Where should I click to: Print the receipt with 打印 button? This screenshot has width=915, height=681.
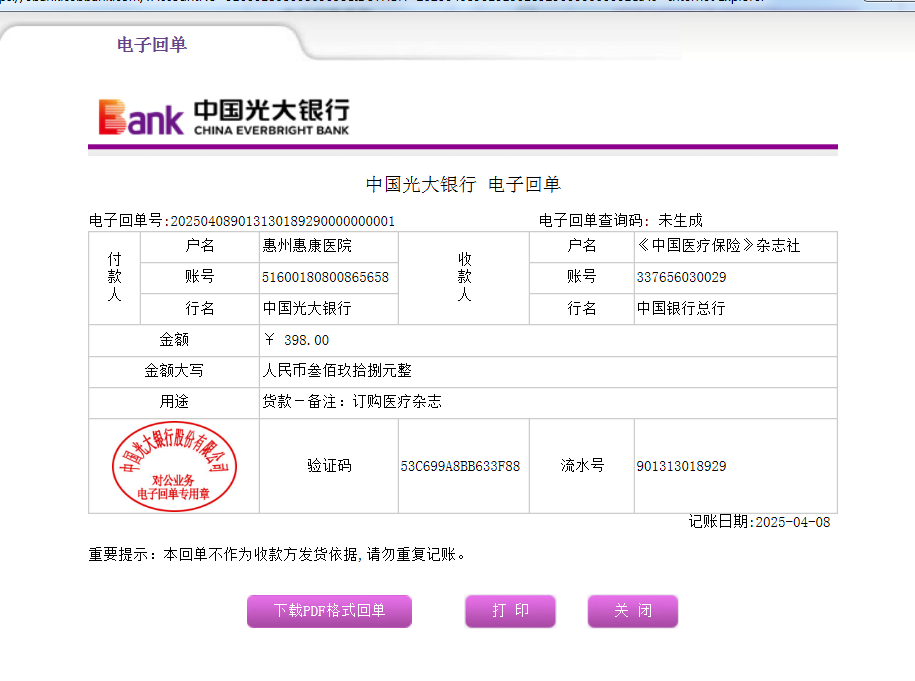(x=510, y=611)
